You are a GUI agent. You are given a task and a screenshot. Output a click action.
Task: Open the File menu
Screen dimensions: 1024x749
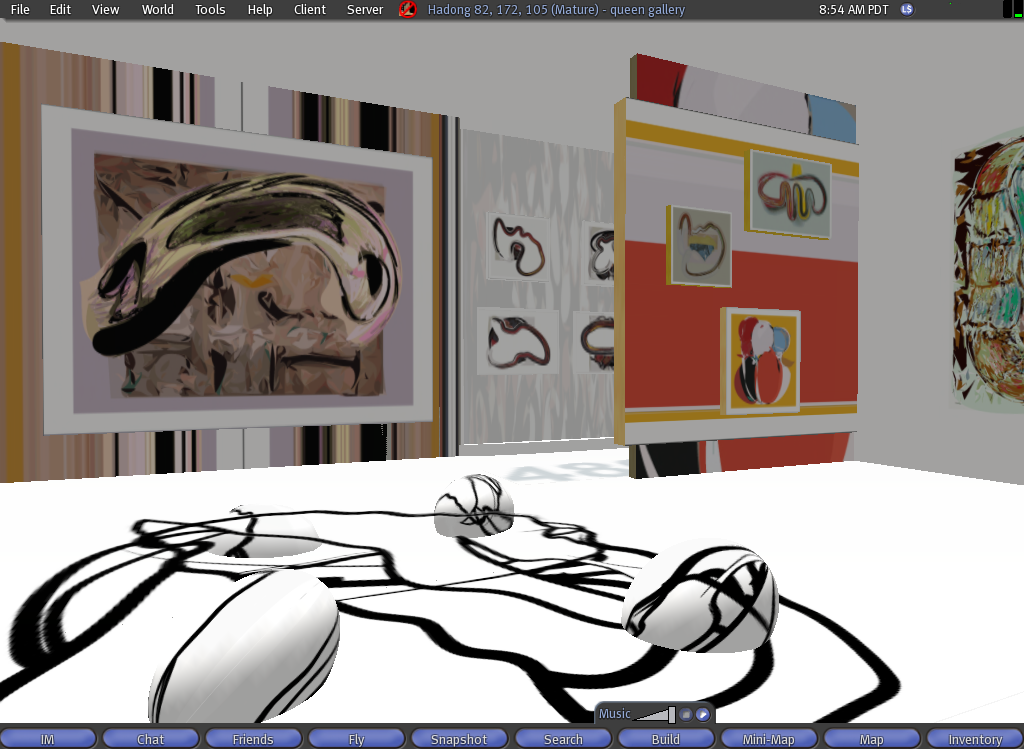[20, 9]
